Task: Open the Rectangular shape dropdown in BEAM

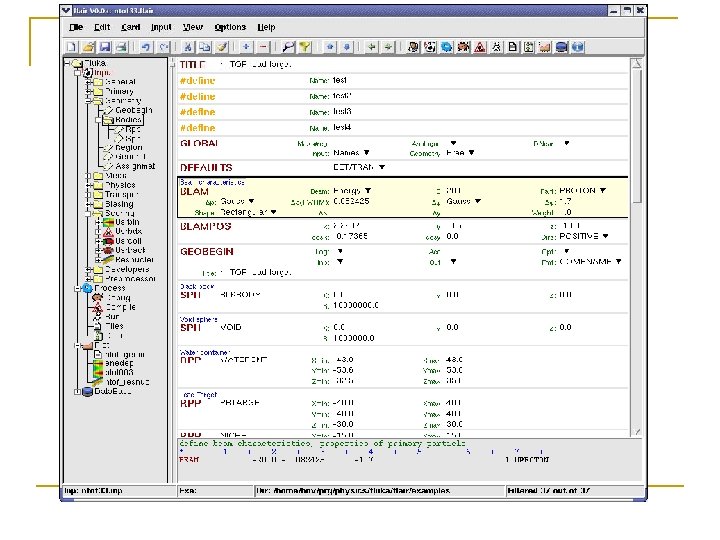Action: click(x=245, y=212)
